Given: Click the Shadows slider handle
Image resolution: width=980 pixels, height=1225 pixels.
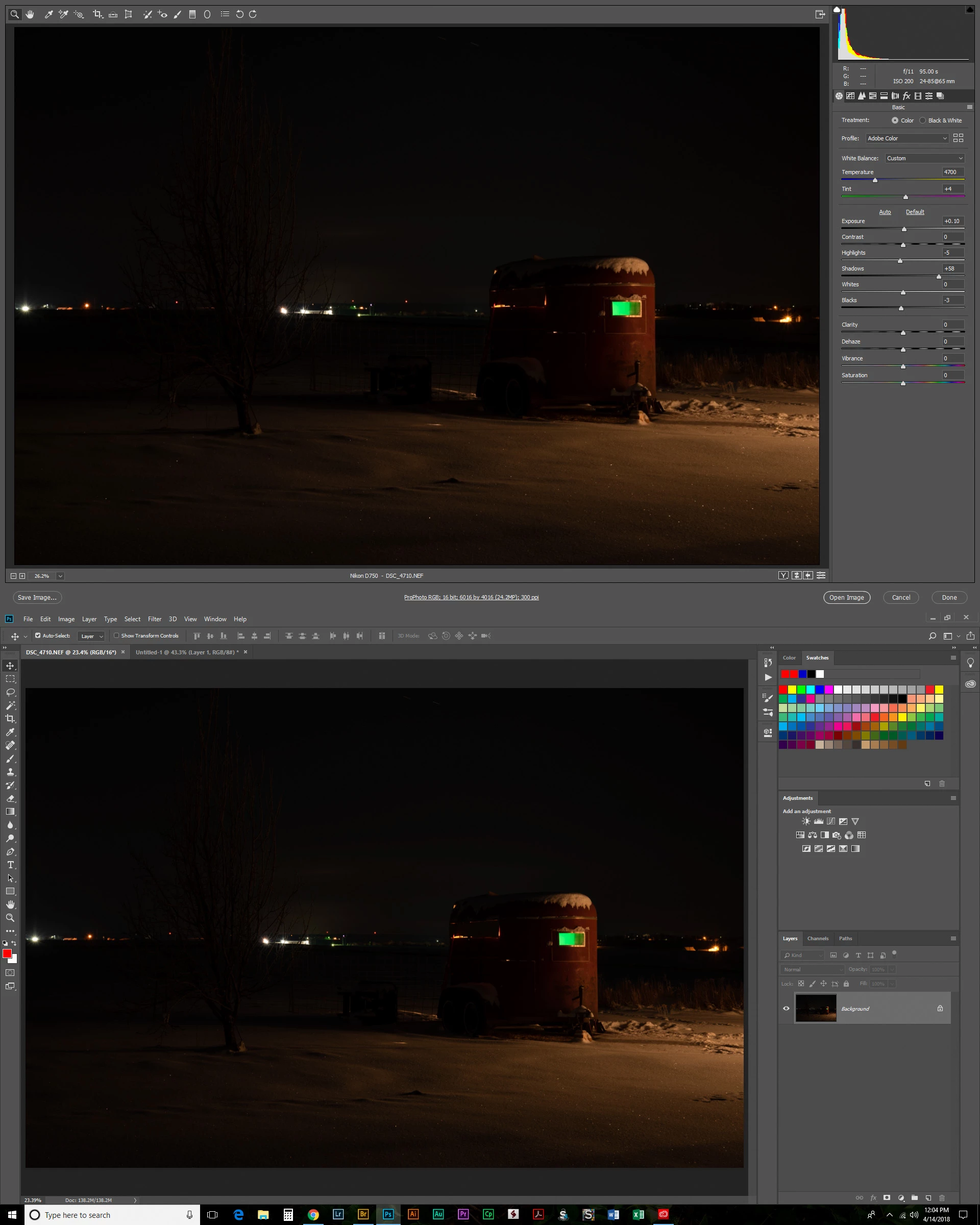Looking at the screenshot, I should pos(939,277).
